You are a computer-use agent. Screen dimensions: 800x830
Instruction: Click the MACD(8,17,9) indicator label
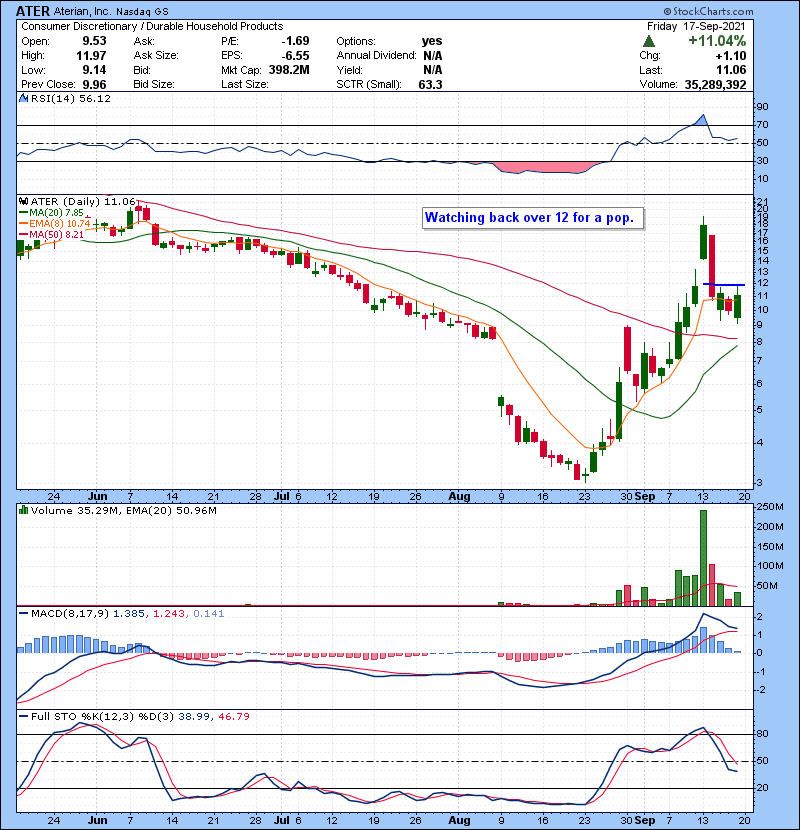[70, 614]
